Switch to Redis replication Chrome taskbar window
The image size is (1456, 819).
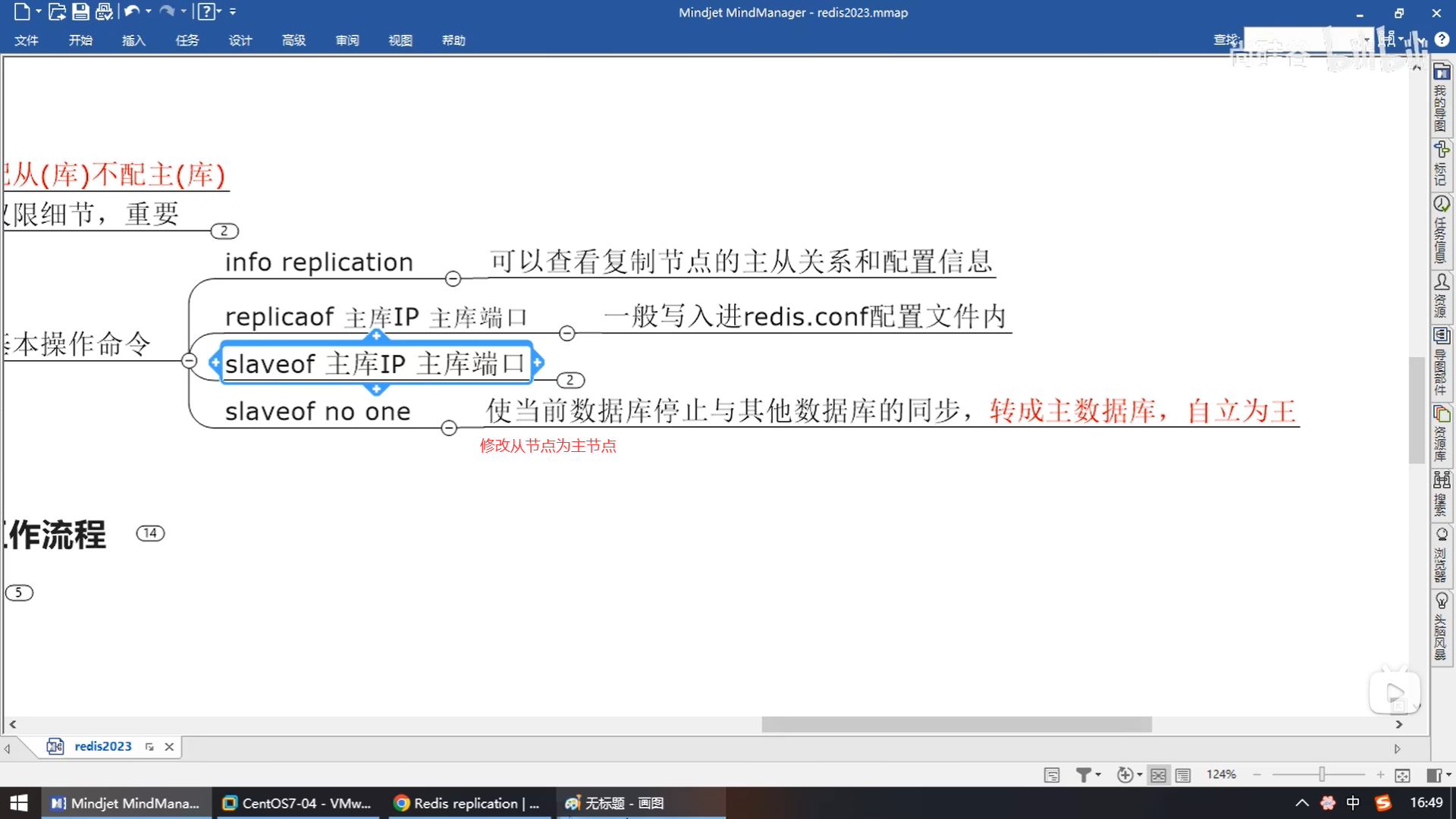point(467,803)
